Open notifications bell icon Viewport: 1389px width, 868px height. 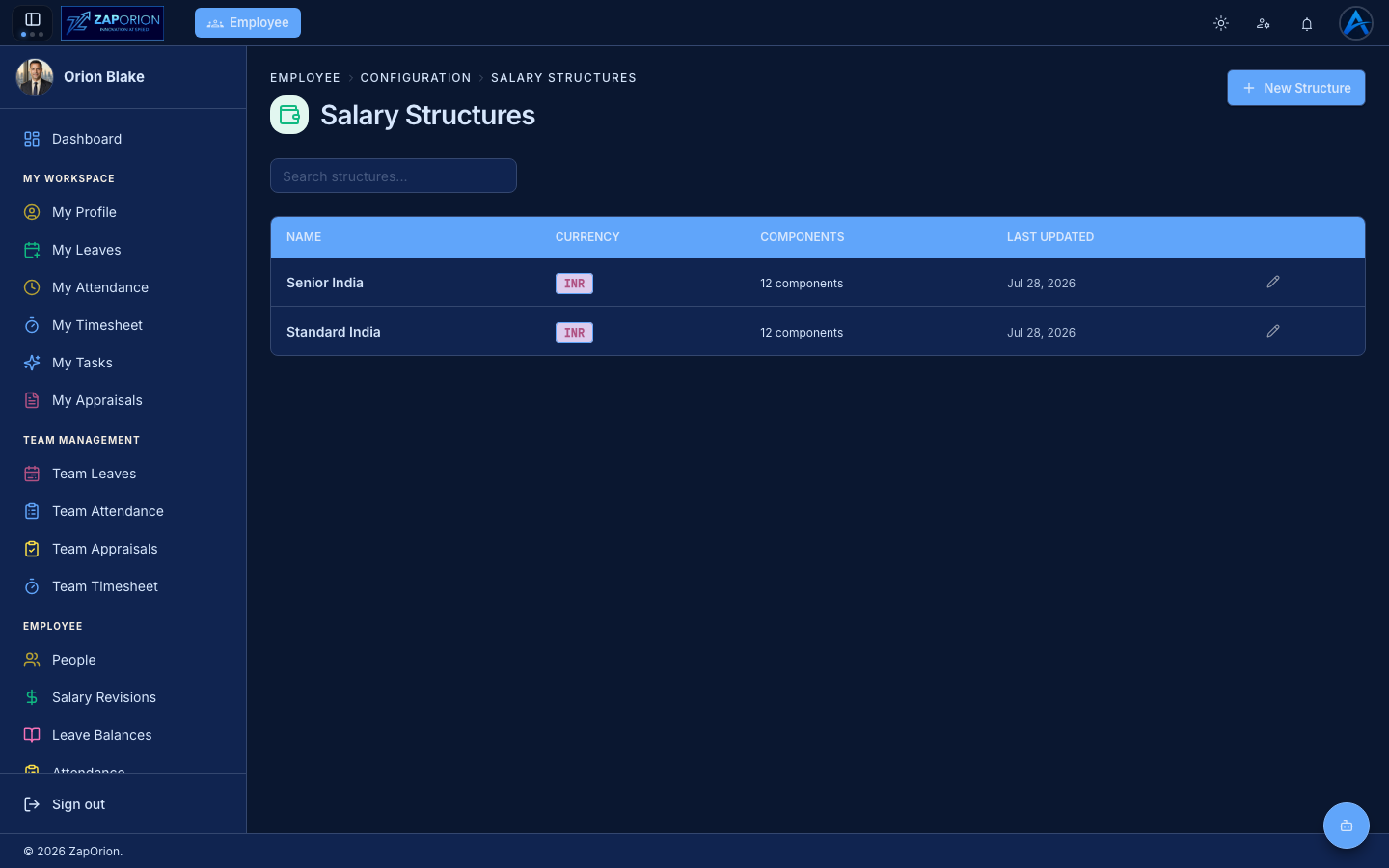[x=1307, y=23]
